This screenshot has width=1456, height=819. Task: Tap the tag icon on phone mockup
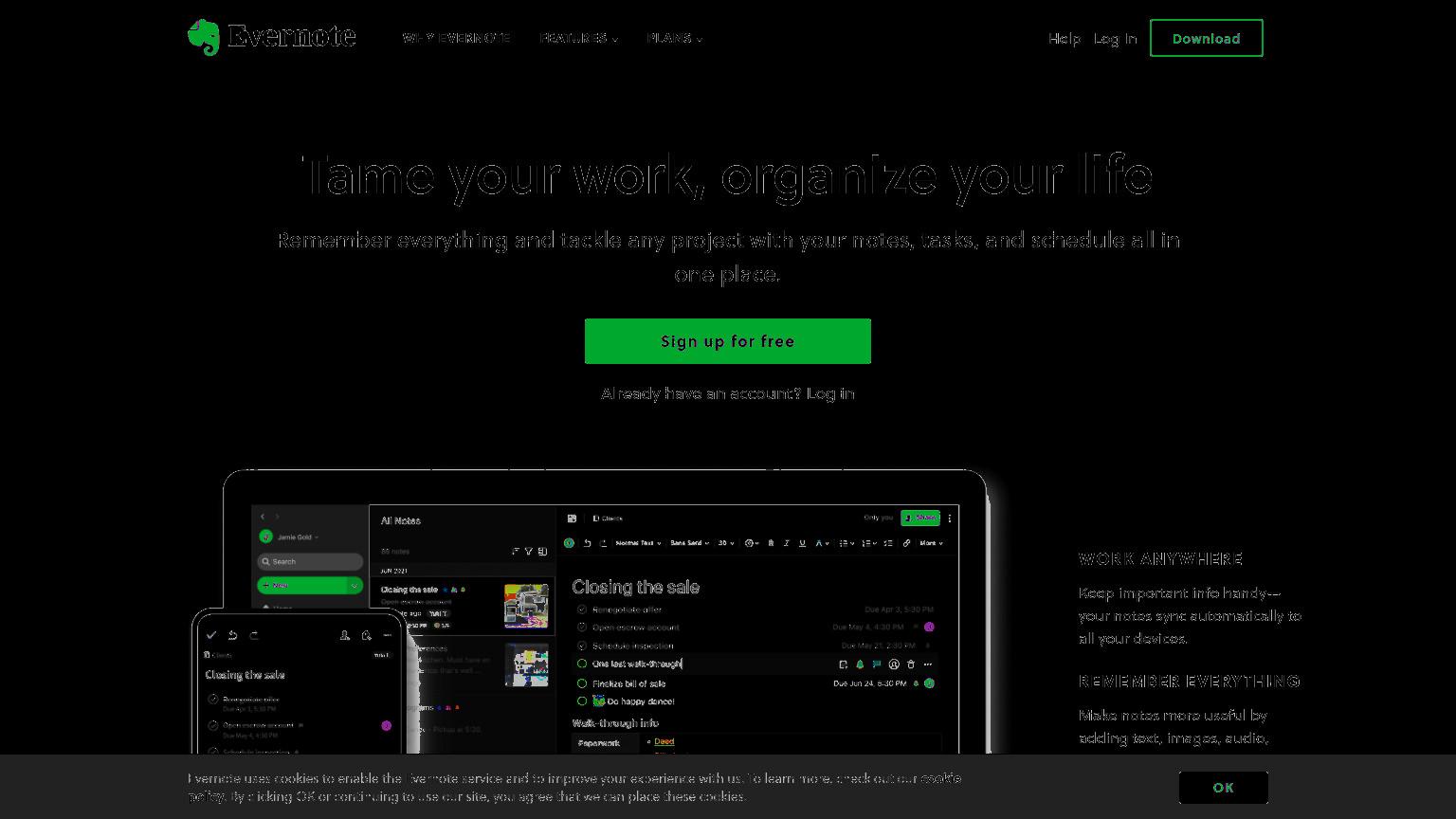pos(366,635)
